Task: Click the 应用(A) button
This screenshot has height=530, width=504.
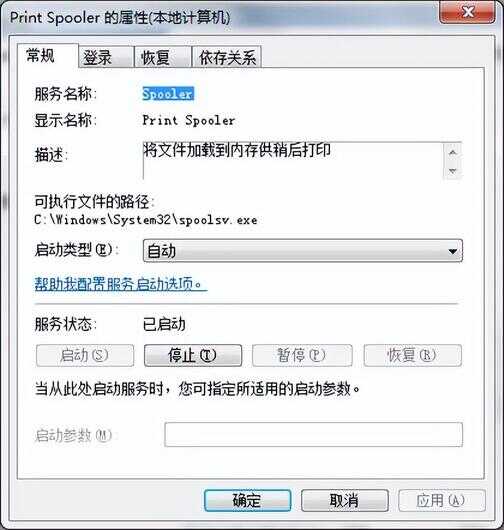Action: [442, 500]
